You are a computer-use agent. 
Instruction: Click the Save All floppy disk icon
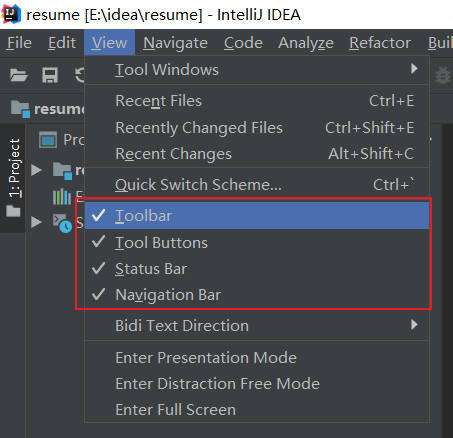50,75
